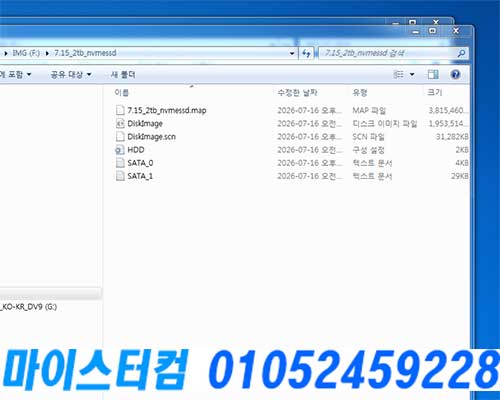Click the SCN 파일 type cell
The width and height of the screenshot is (500, 400).
pos(368,137)
